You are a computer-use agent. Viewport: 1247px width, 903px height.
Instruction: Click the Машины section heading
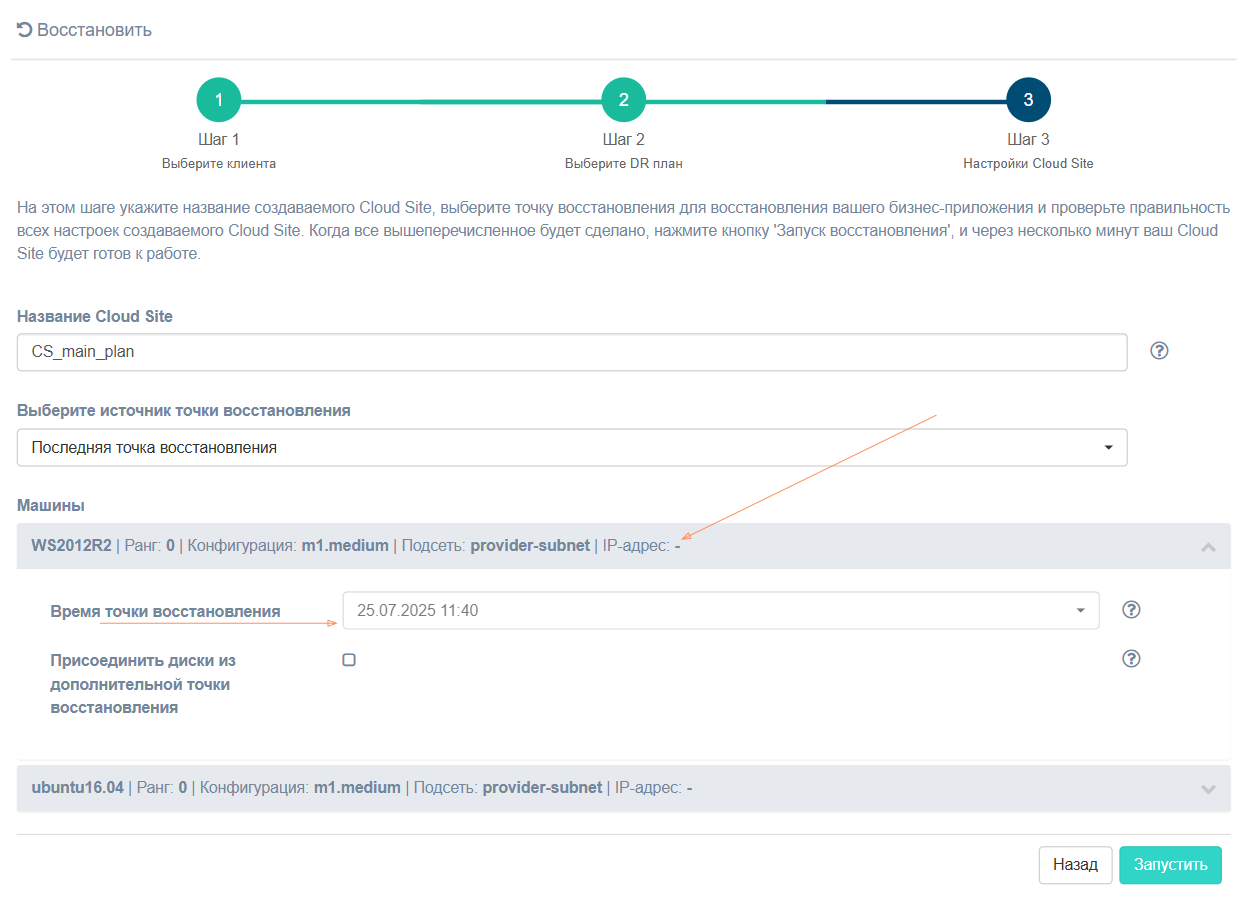point(50,506)
